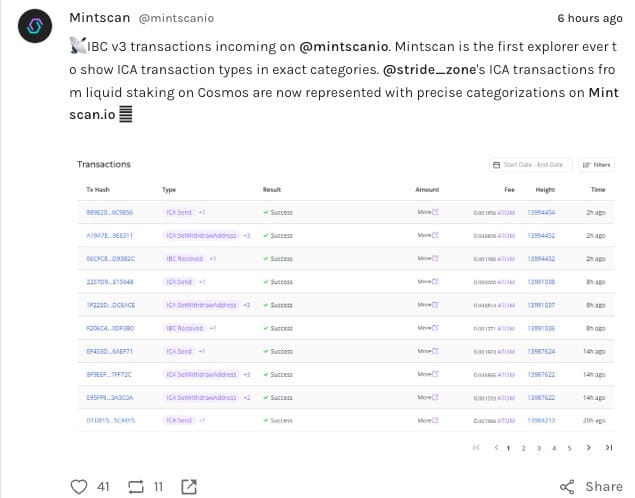Viewport: 635px width, 498px height.
Task: Expand More amount for tx 889E20...6C9856
Action: pyautogui.click(x=427, y=212)
